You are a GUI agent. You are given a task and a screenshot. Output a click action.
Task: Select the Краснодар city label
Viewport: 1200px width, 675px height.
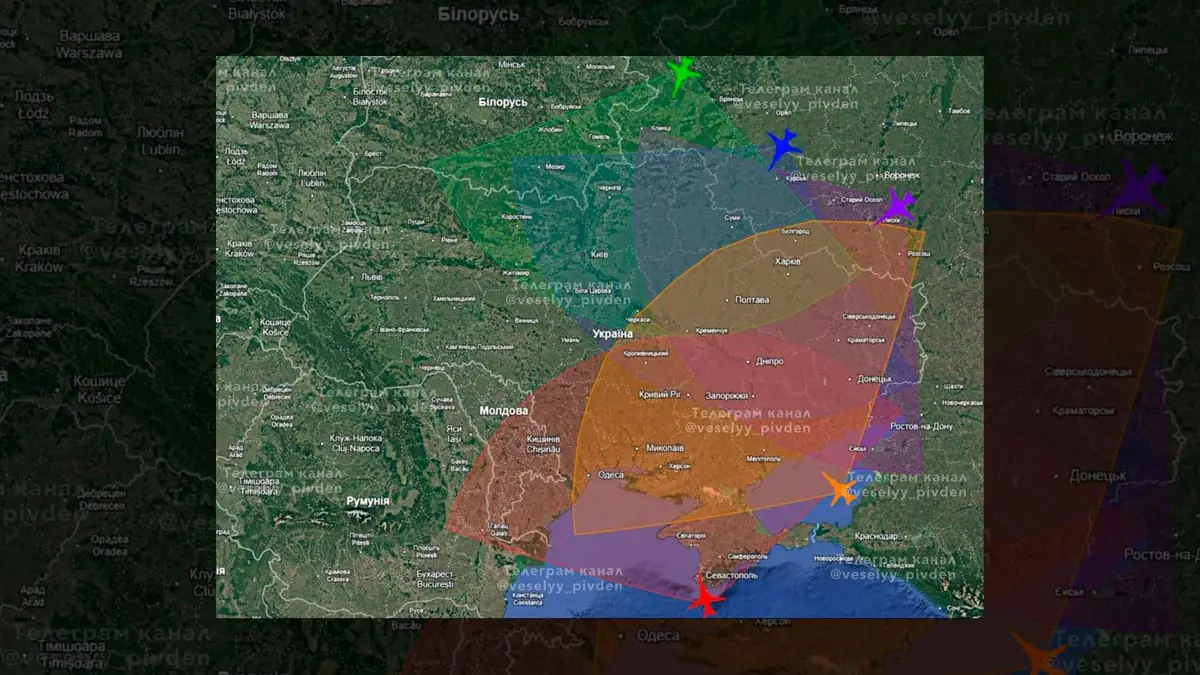pos(877,536)
